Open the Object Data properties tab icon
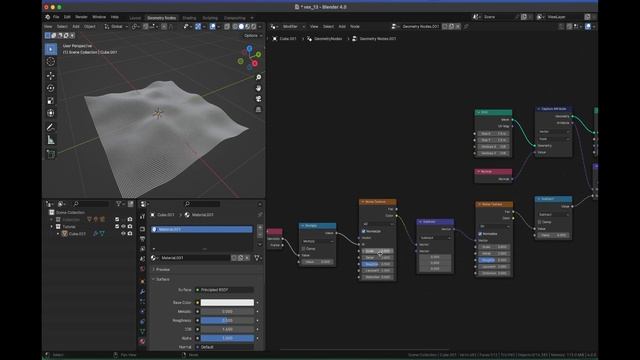Screen dimensions: 640x360 click(x=142, y=331)
